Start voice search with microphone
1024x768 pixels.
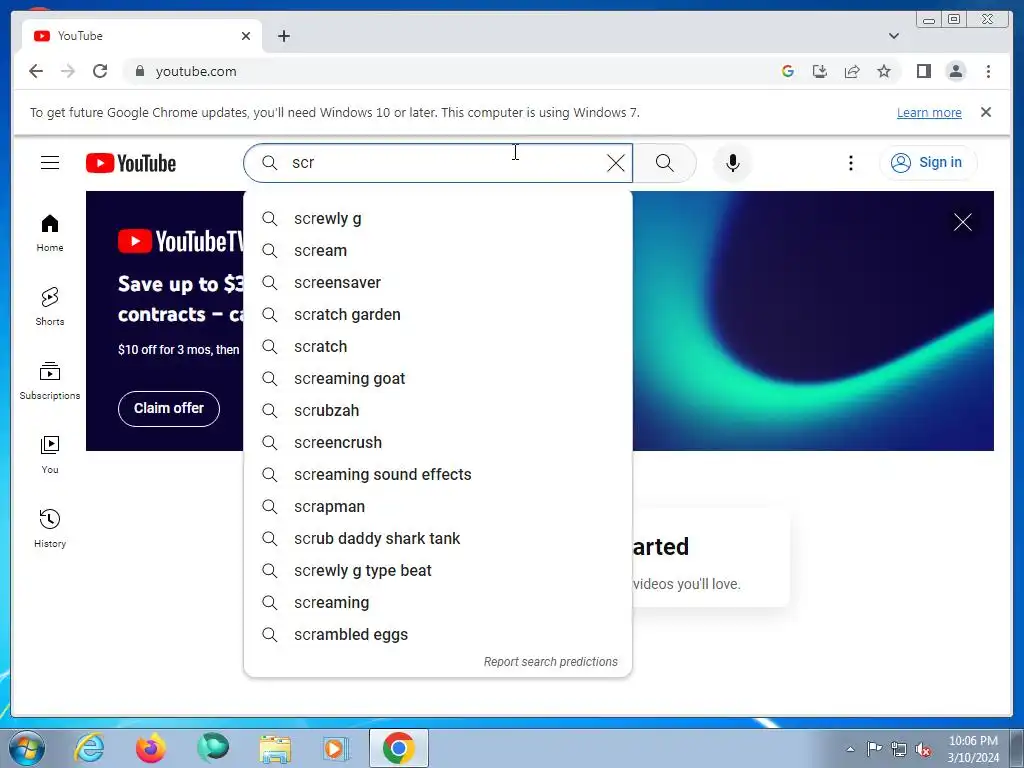[x=733, y=163]
